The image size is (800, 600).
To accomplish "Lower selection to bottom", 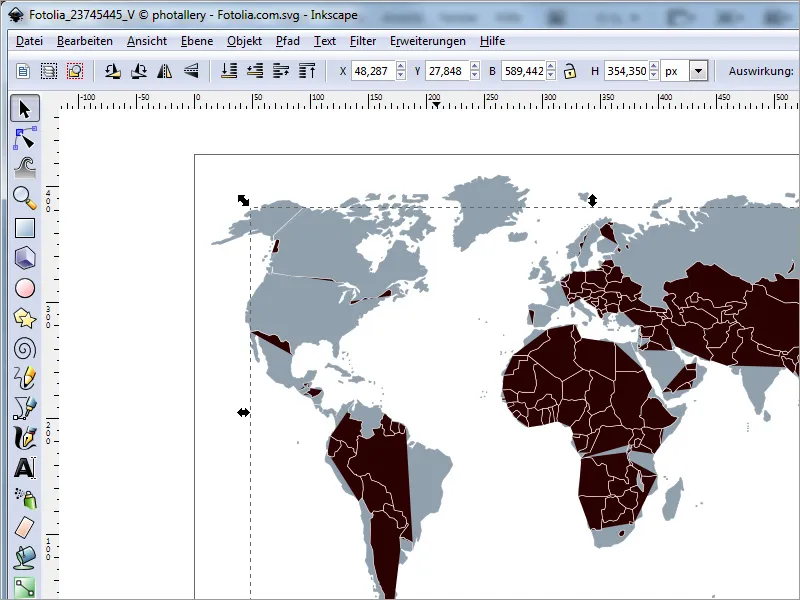I will [x=229, y=71].
